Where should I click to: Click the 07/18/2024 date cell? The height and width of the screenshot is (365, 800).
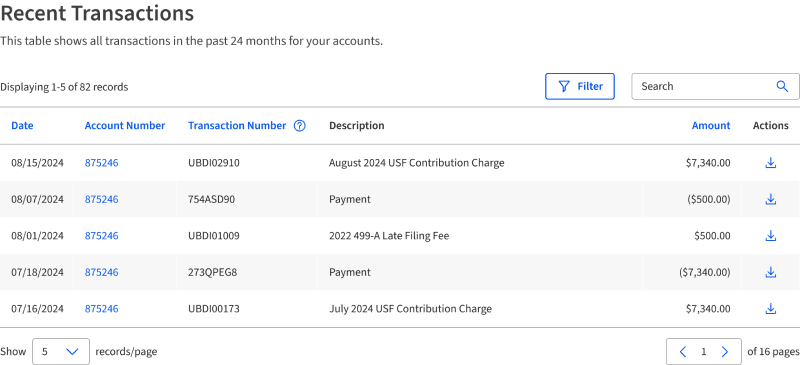37,272
